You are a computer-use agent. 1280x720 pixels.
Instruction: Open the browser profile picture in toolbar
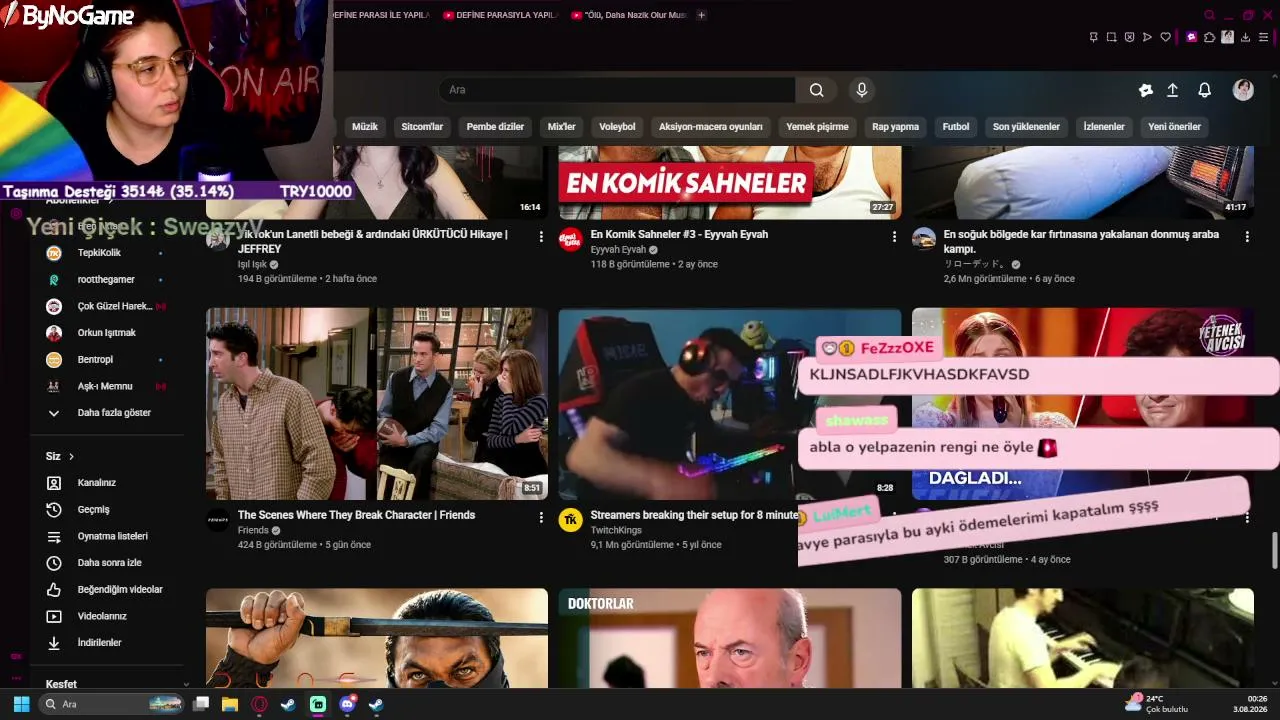point(1228,37)
